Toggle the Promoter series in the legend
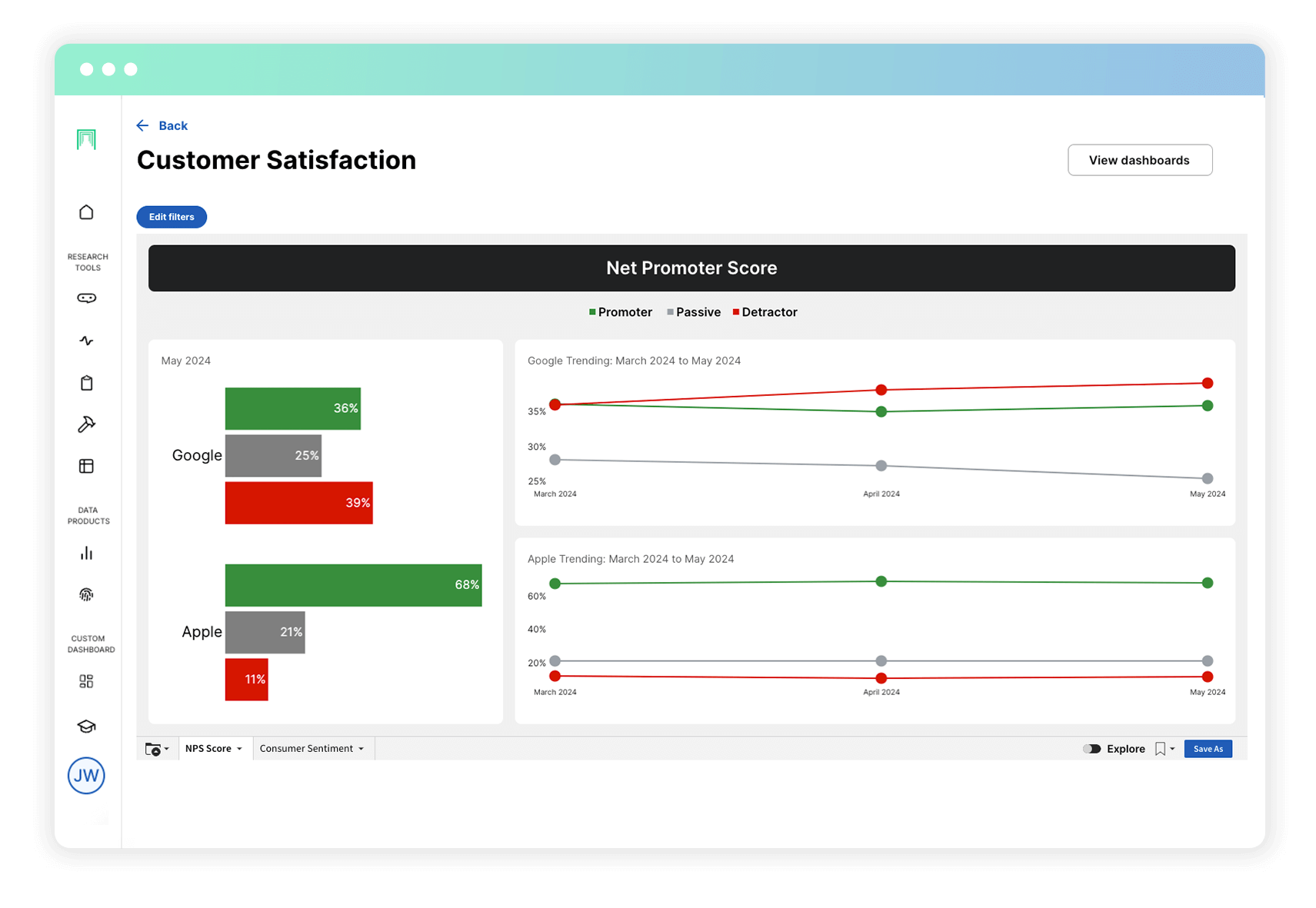Image resolution: width=1316 pixels, height=908 pixels. point(620,311)
